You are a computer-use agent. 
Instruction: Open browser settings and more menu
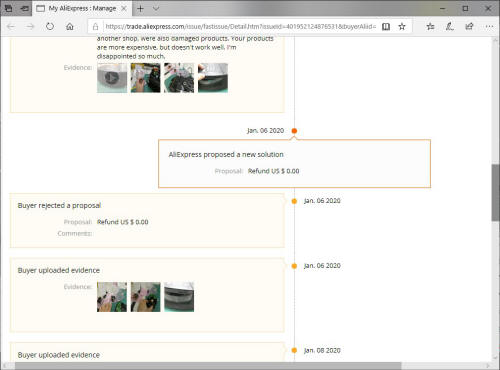pos(489,27)
